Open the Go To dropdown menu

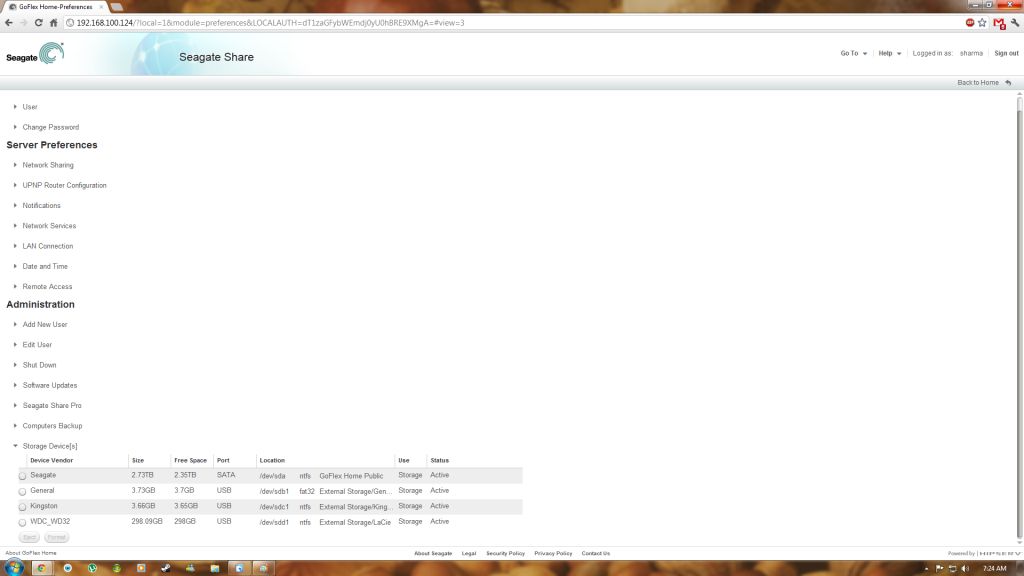point(854,54)
